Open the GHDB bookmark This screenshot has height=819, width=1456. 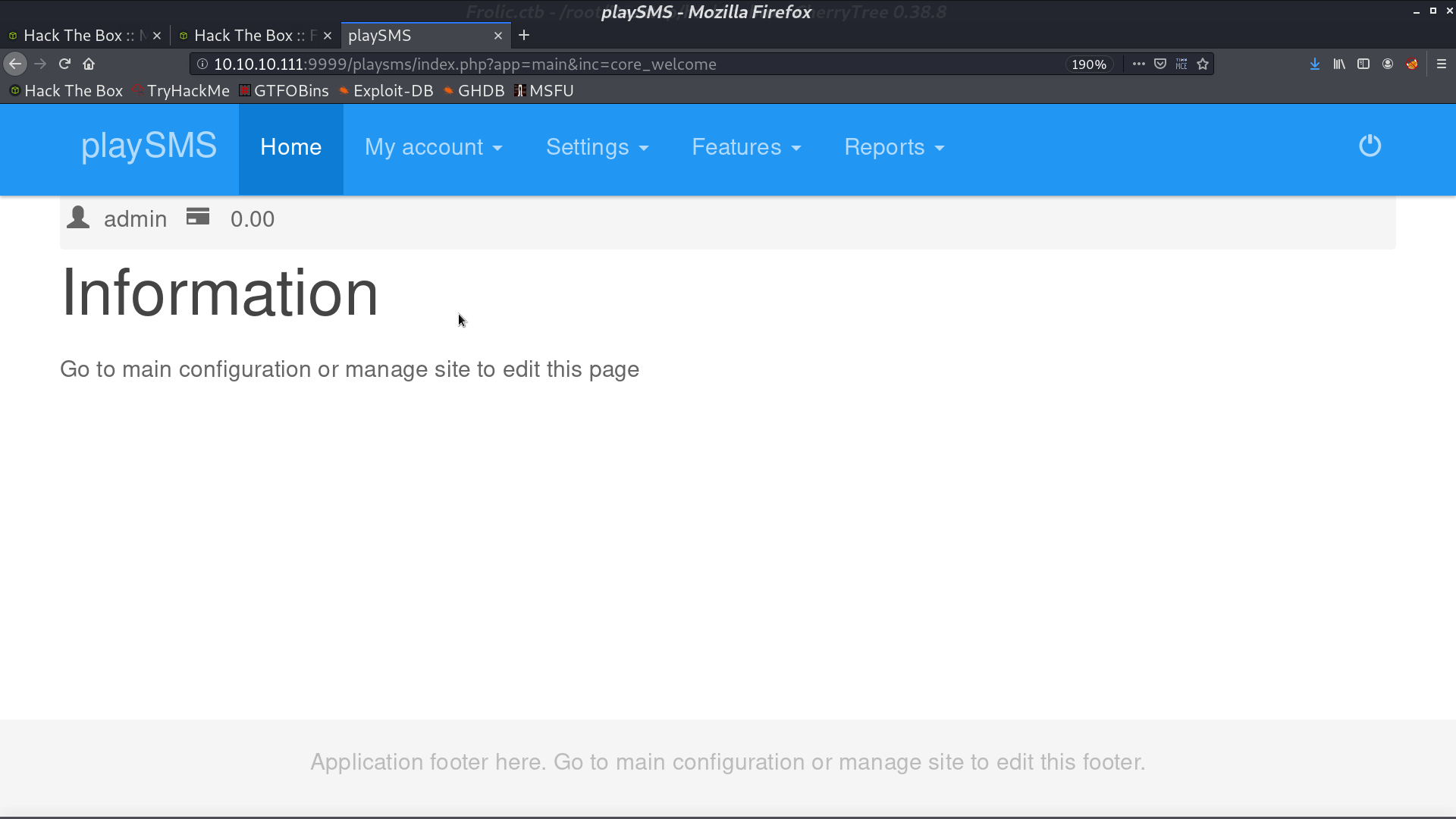(x=474, y=91)
